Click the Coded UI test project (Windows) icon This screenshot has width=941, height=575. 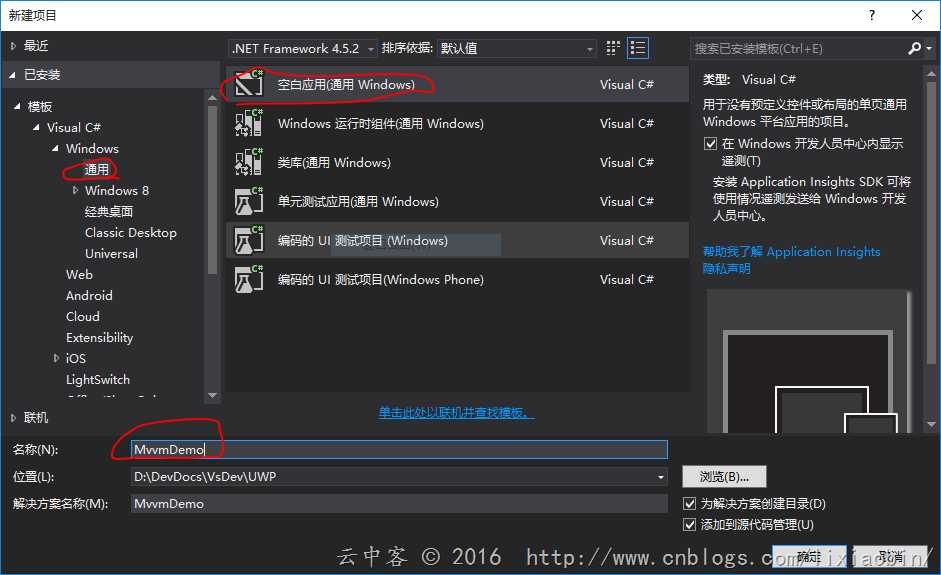tap(249, 239)
